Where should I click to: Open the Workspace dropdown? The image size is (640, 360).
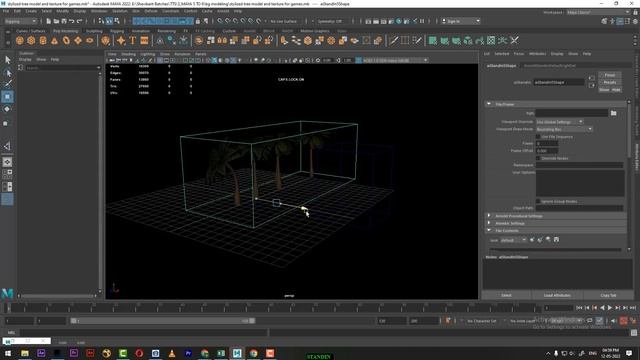598,12
